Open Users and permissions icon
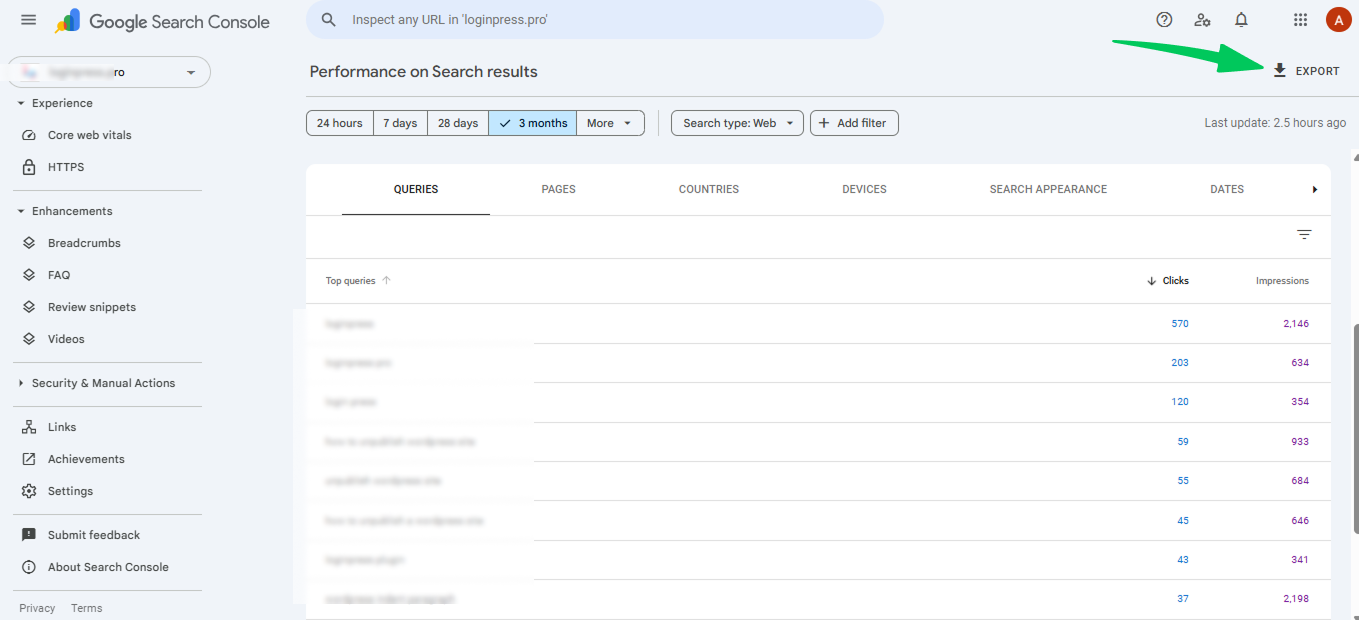1359x620 pixels. tap(1203, 19)
